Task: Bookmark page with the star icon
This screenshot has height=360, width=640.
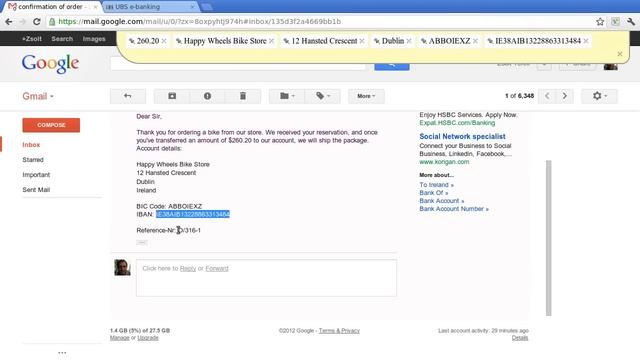Action: tap(600, 22)
